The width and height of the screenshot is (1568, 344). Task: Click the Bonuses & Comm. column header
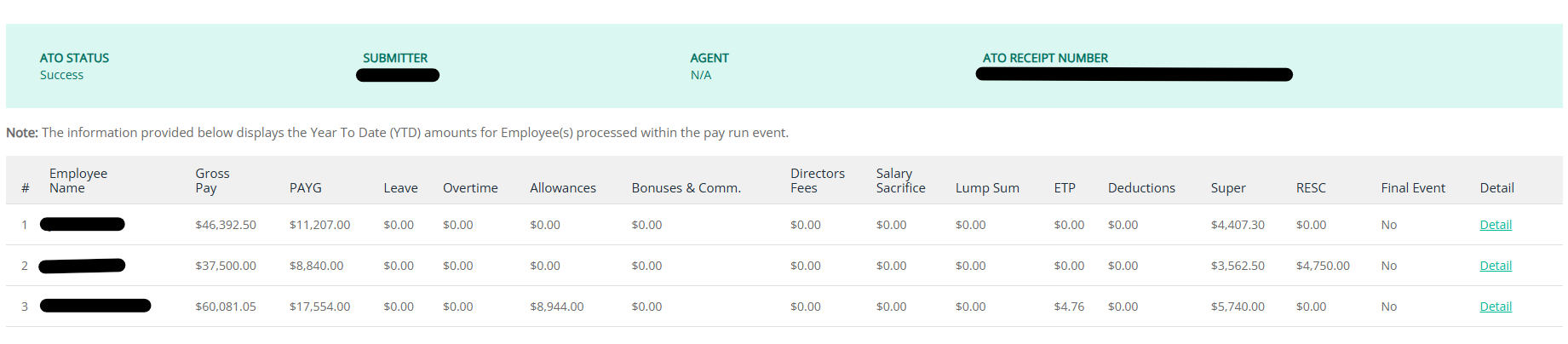click(686, 188)
